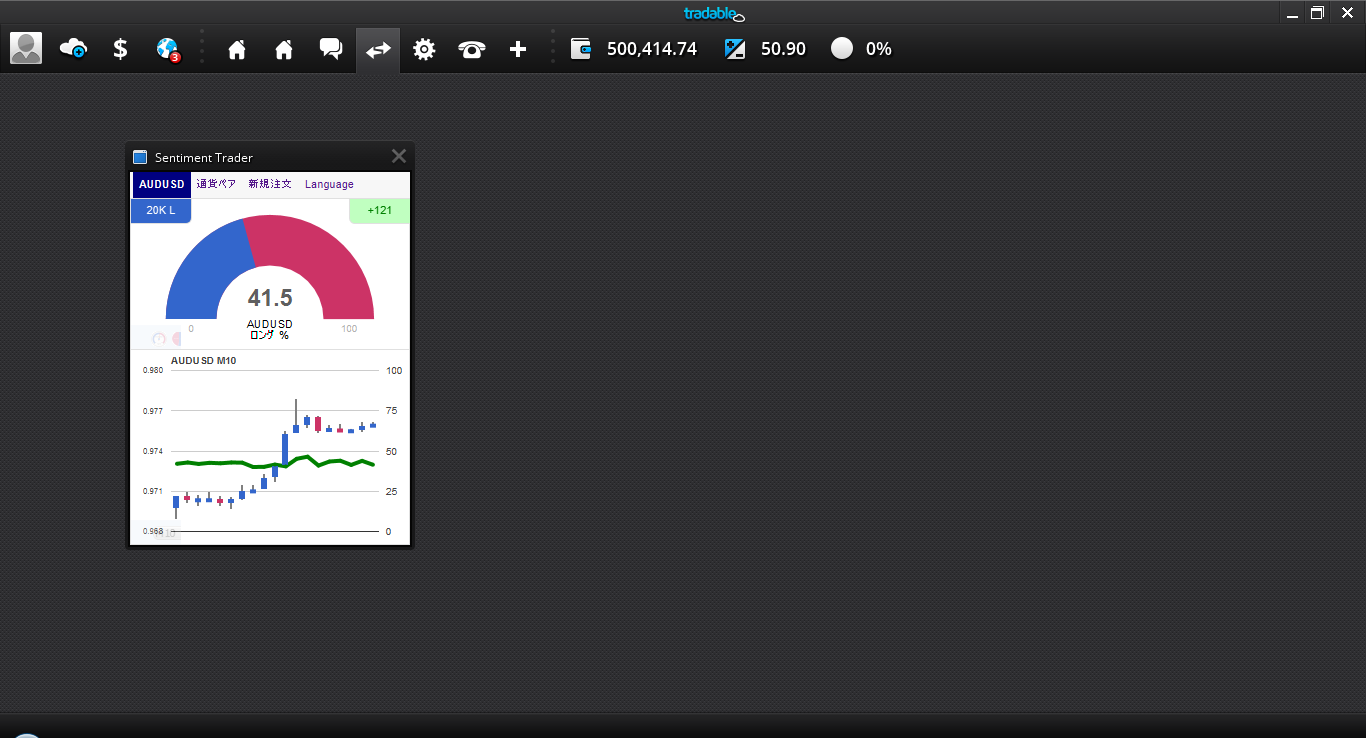Click the blue 20K L position button
Viewport: 1366px width, 738px height.
point(160,210)
